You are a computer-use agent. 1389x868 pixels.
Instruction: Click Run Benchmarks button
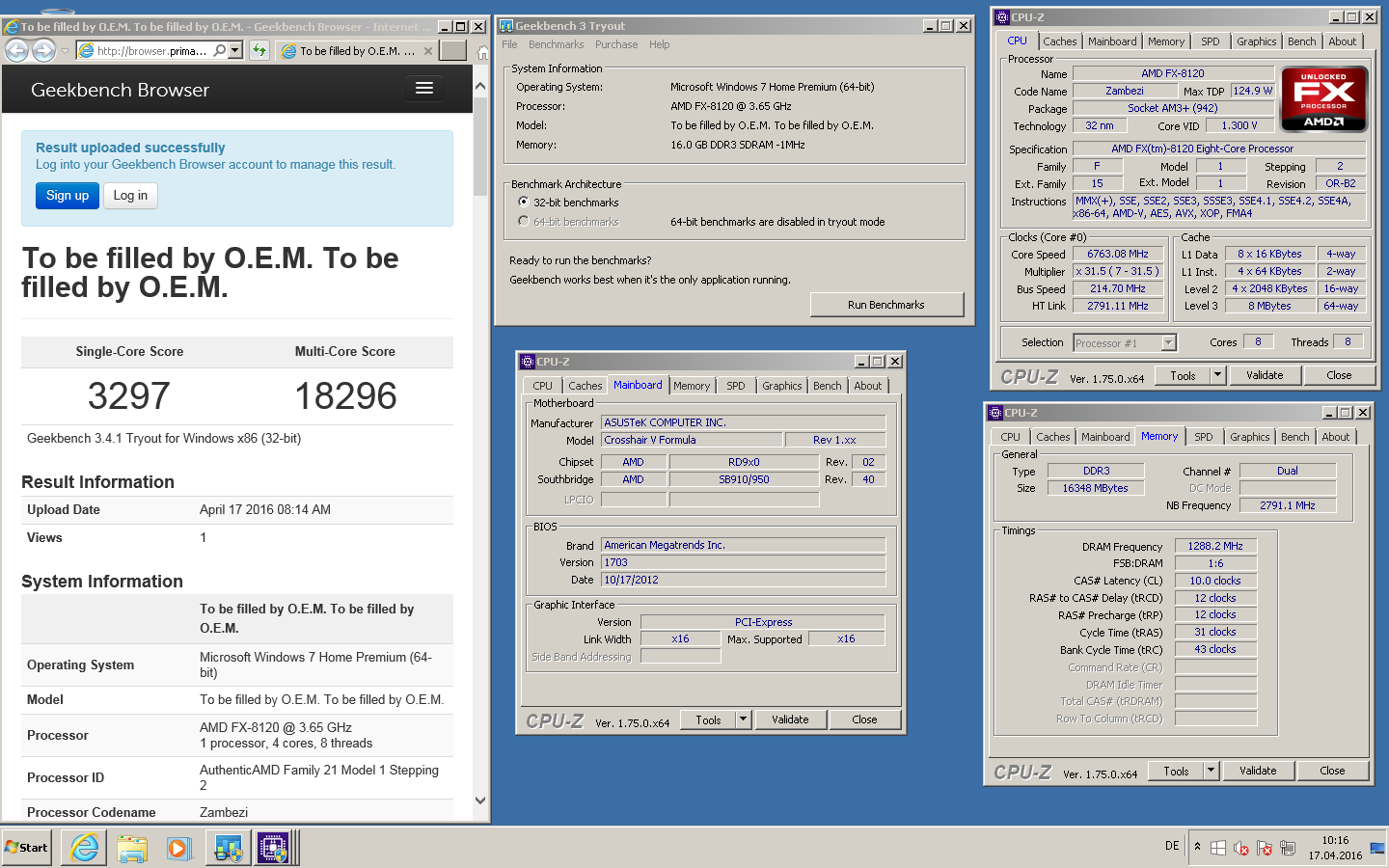[886, 305]
